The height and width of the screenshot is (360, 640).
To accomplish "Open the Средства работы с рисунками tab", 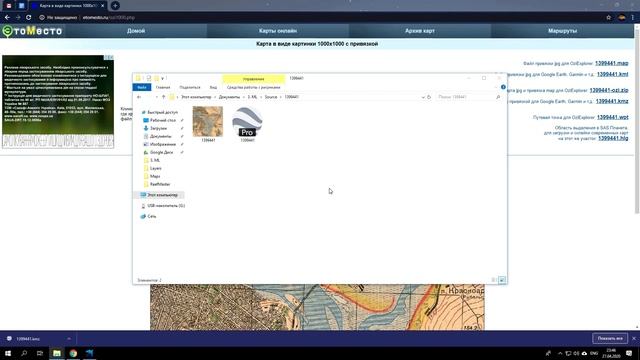I will pyautogui.click(x=253, y=87).
